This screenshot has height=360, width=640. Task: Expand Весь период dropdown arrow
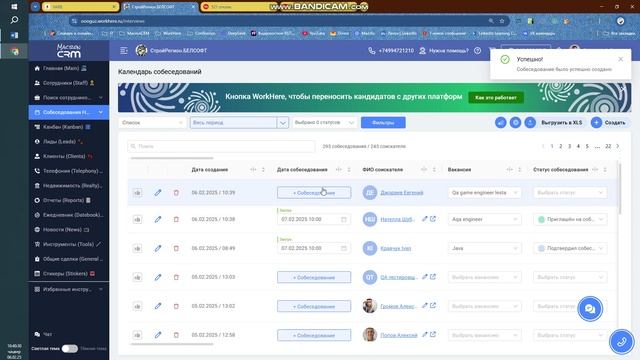click(283, 122)
